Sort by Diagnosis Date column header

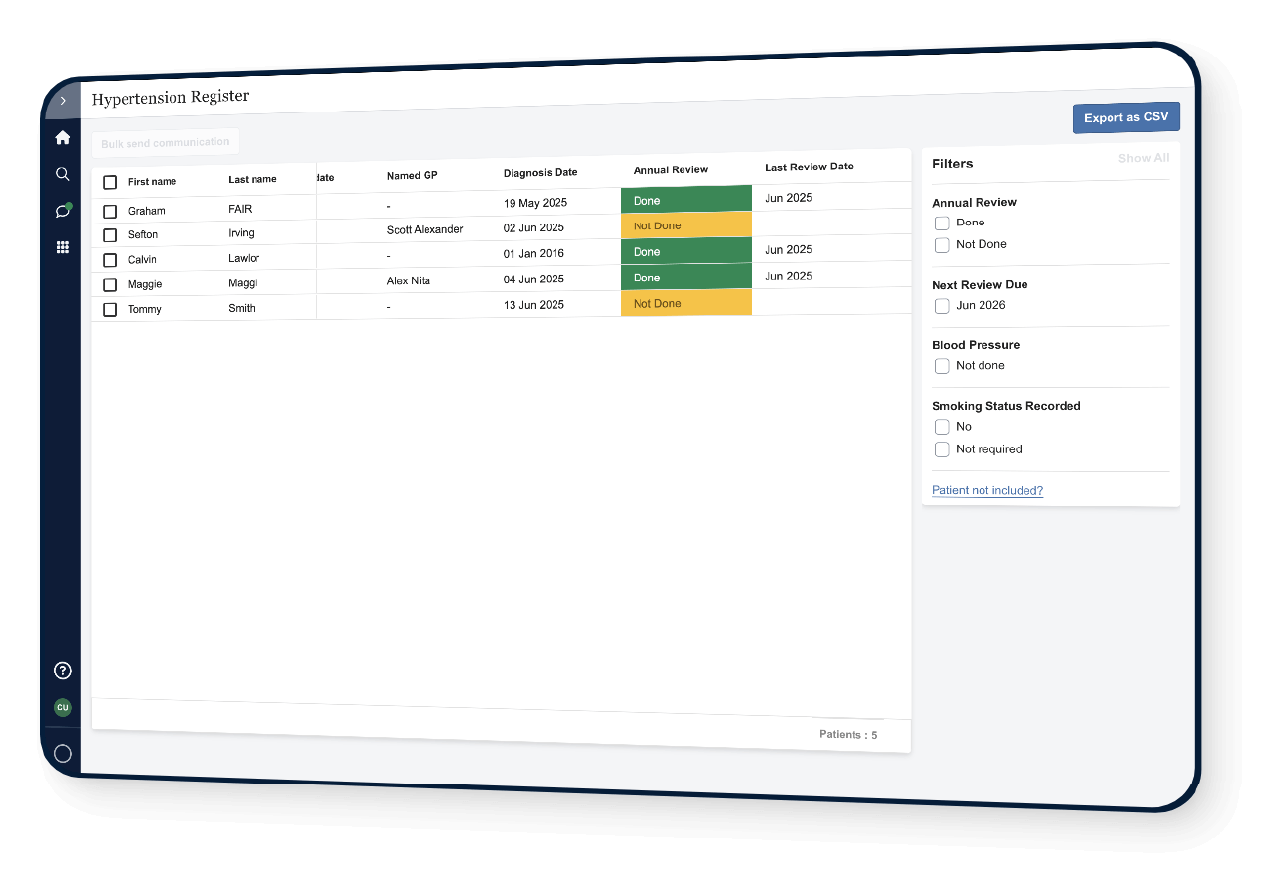[x=540, y=172]
